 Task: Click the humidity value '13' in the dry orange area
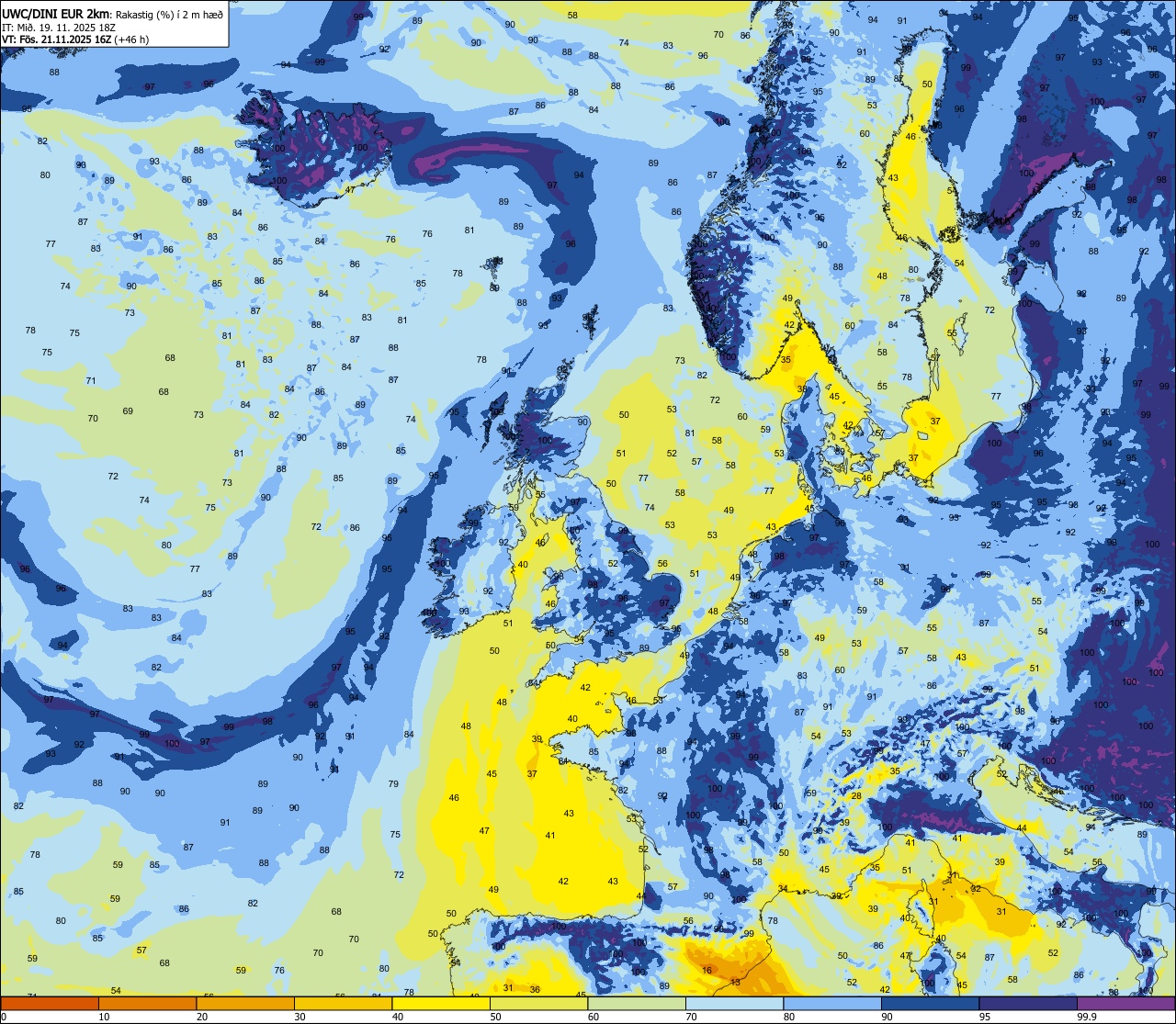(x=735, y=982)
